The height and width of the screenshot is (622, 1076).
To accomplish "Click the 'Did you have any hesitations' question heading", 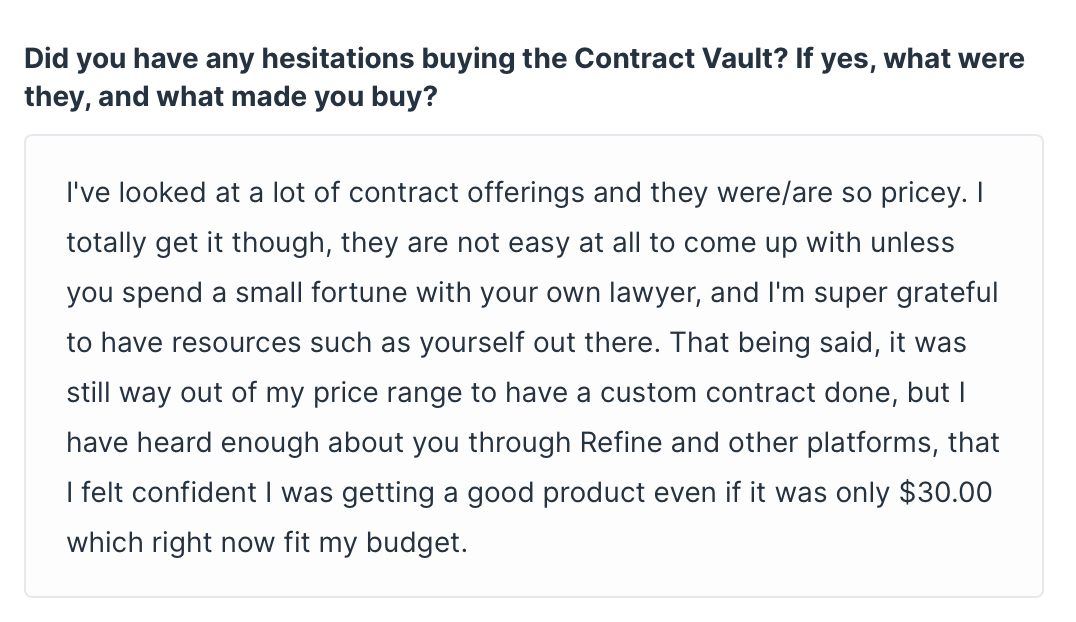I will coord(524,77).
